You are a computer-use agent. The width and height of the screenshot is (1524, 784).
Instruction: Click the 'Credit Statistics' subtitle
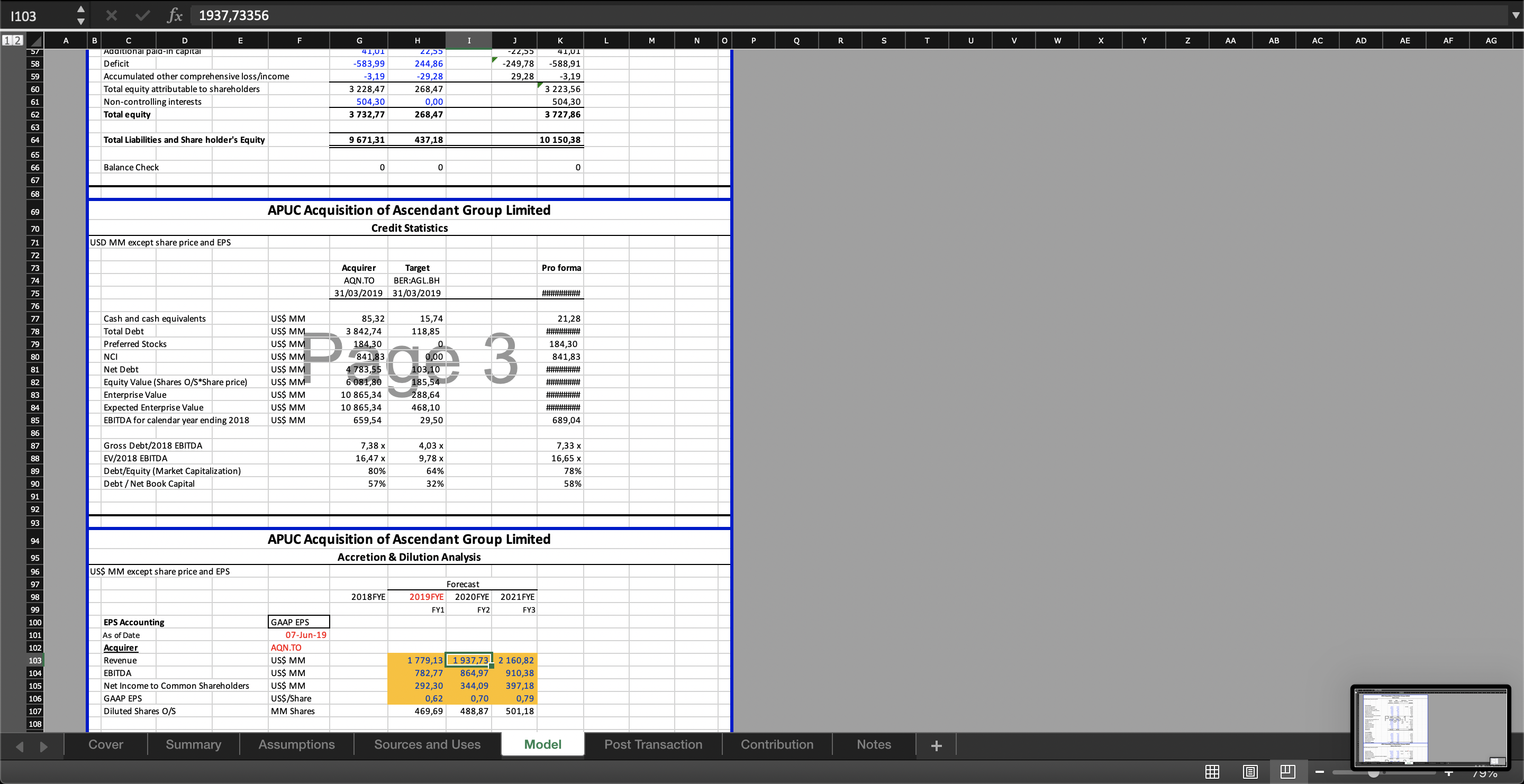tap(410, 227)
